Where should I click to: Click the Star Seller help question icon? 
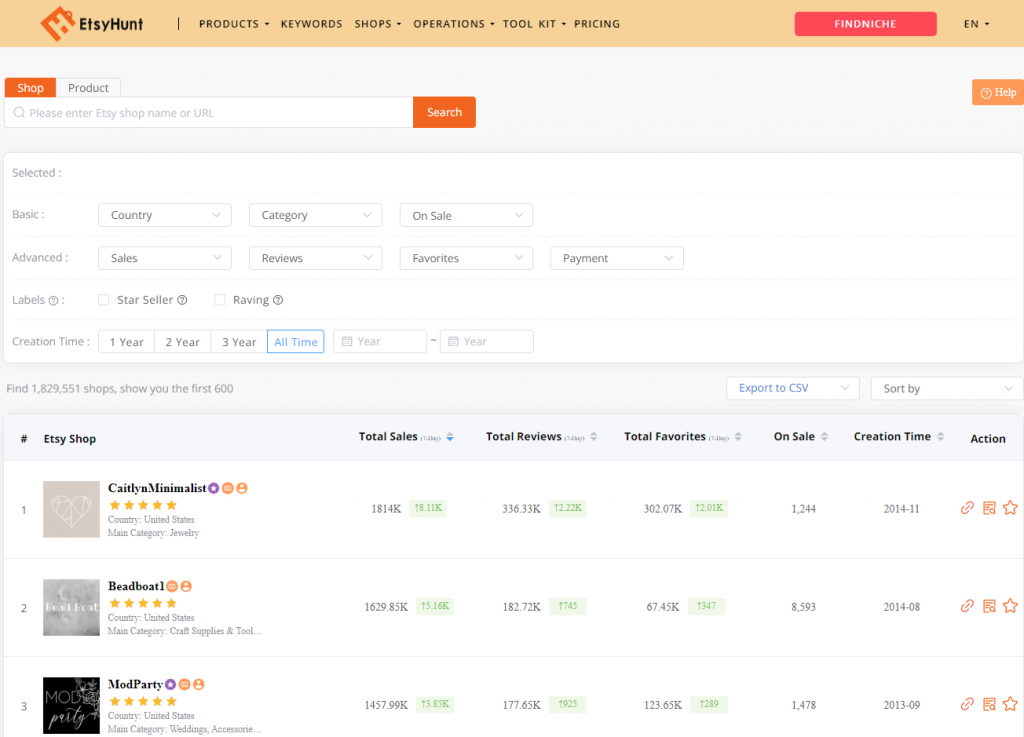(182, 300)
